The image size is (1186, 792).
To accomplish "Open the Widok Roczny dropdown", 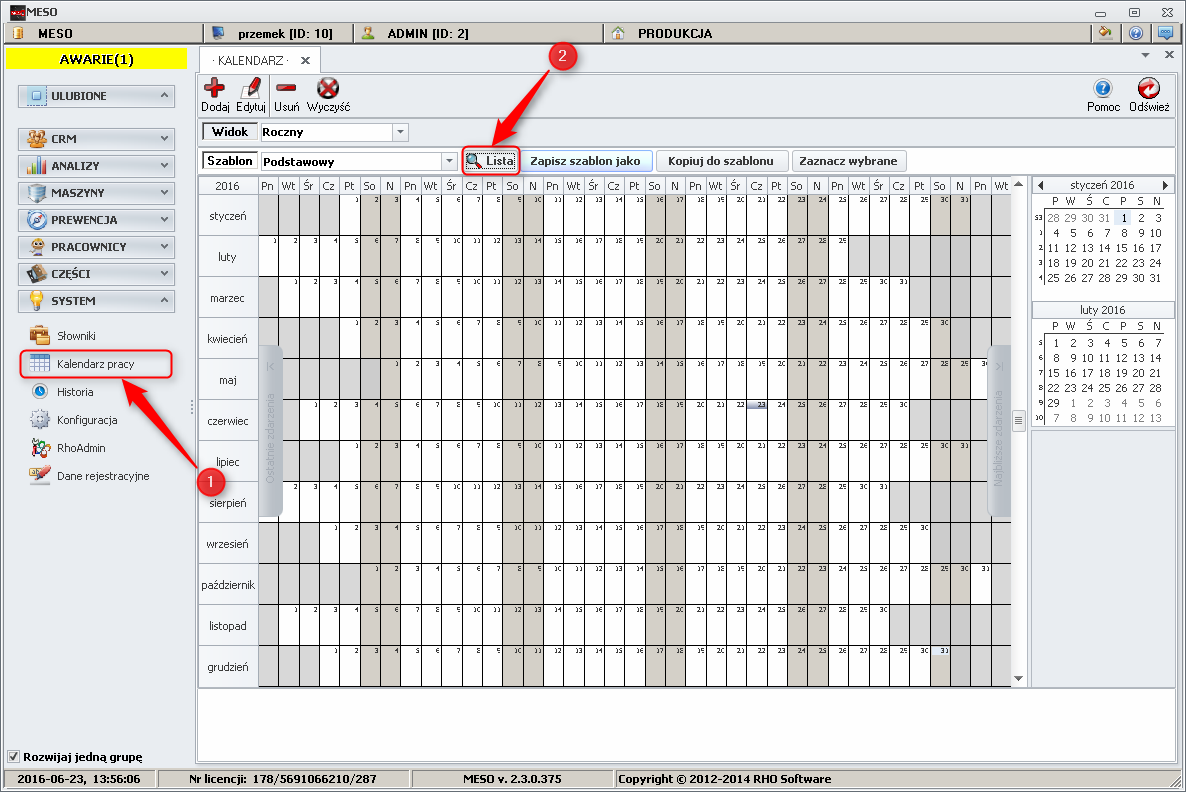I will [401, 132].
